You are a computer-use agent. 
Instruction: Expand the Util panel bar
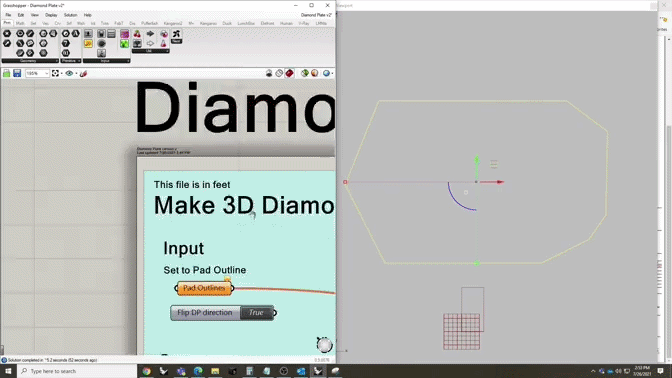(150, 51)
